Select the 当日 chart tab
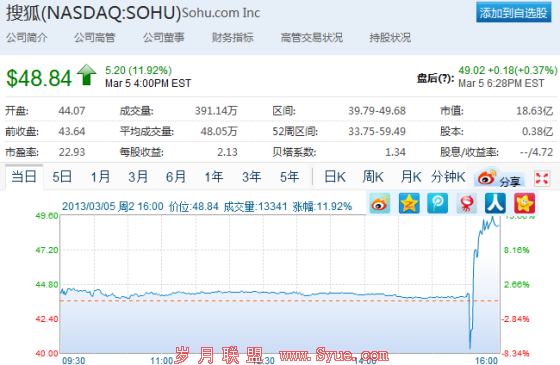This screenshot has width=560, height=365. point(24,177)
